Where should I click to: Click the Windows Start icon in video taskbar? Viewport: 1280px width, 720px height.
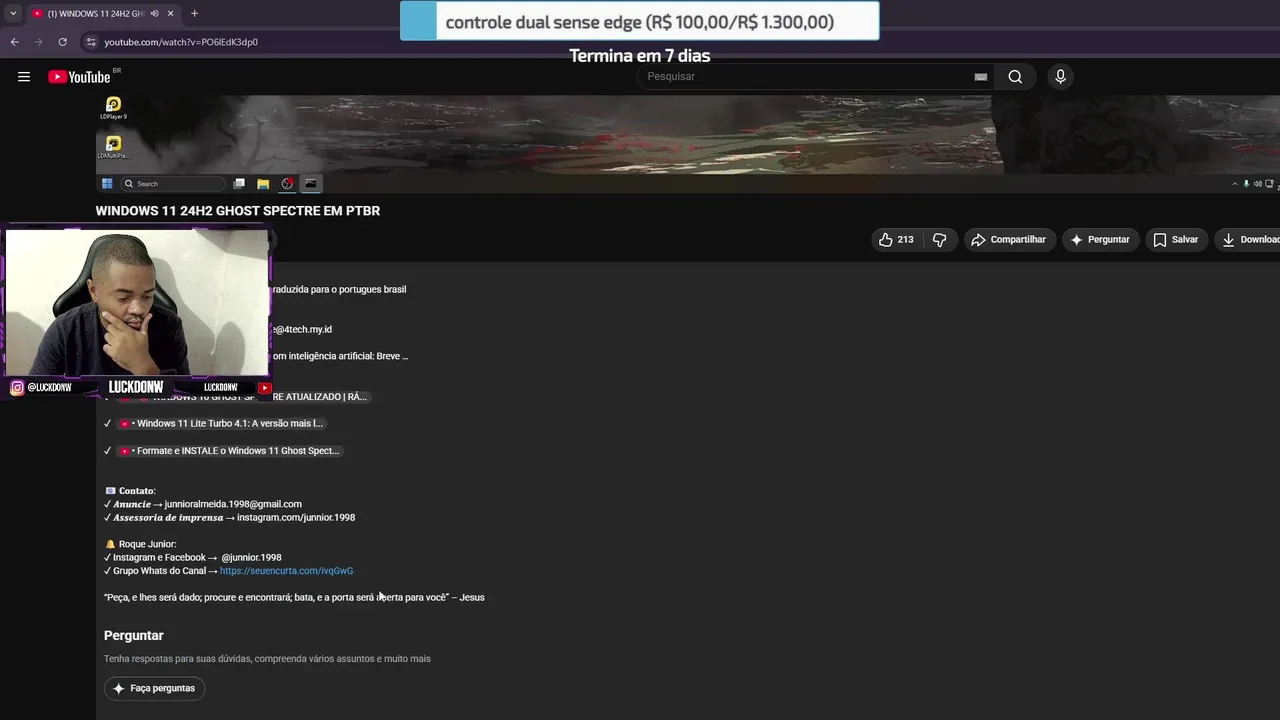tap(107, 184)
